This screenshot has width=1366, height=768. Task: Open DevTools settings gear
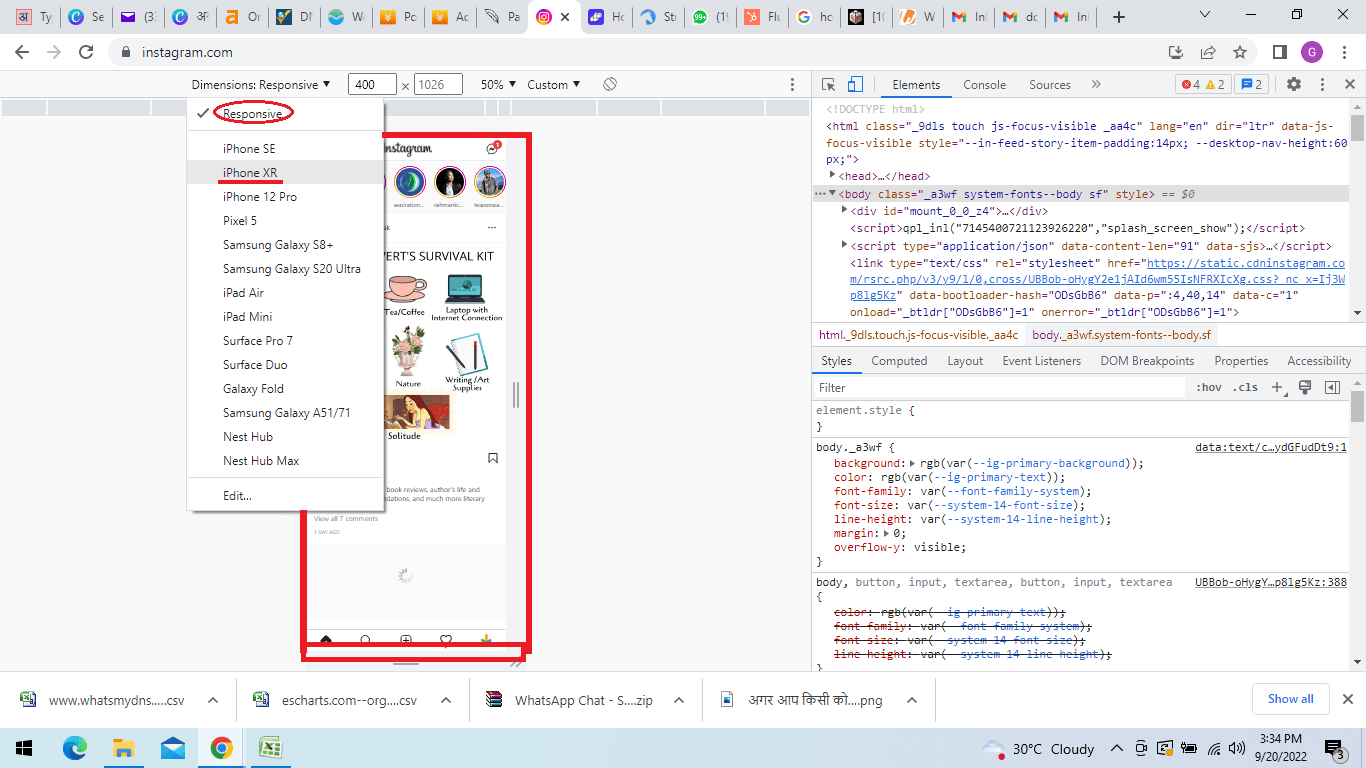1294,84
